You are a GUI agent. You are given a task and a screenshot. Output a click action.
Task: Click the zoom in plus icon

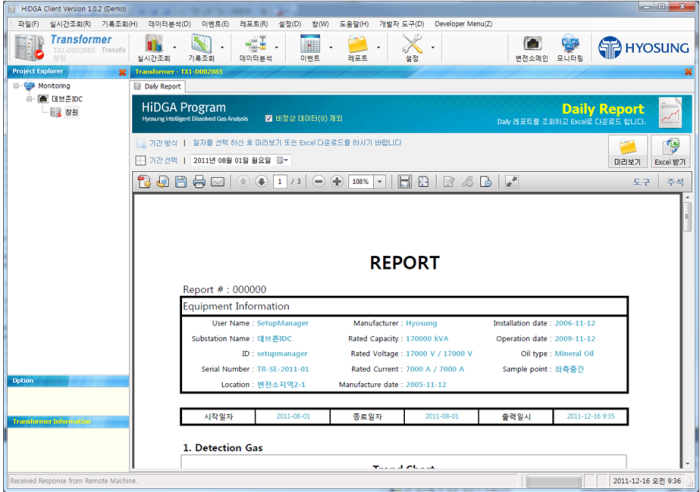[x=336, y=182]
